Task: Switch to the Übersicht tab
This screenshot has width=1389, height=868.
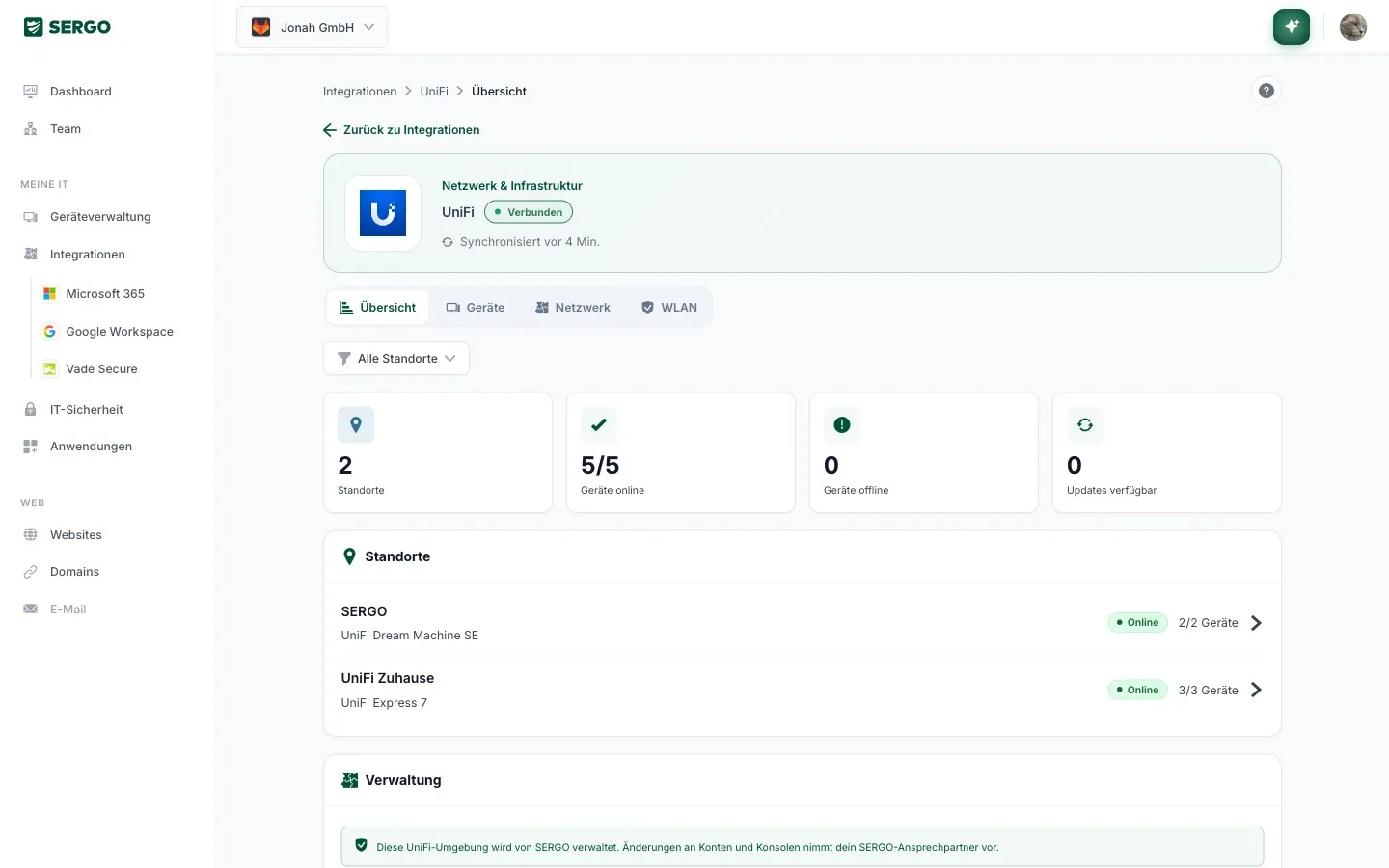Action: (378, 308)
